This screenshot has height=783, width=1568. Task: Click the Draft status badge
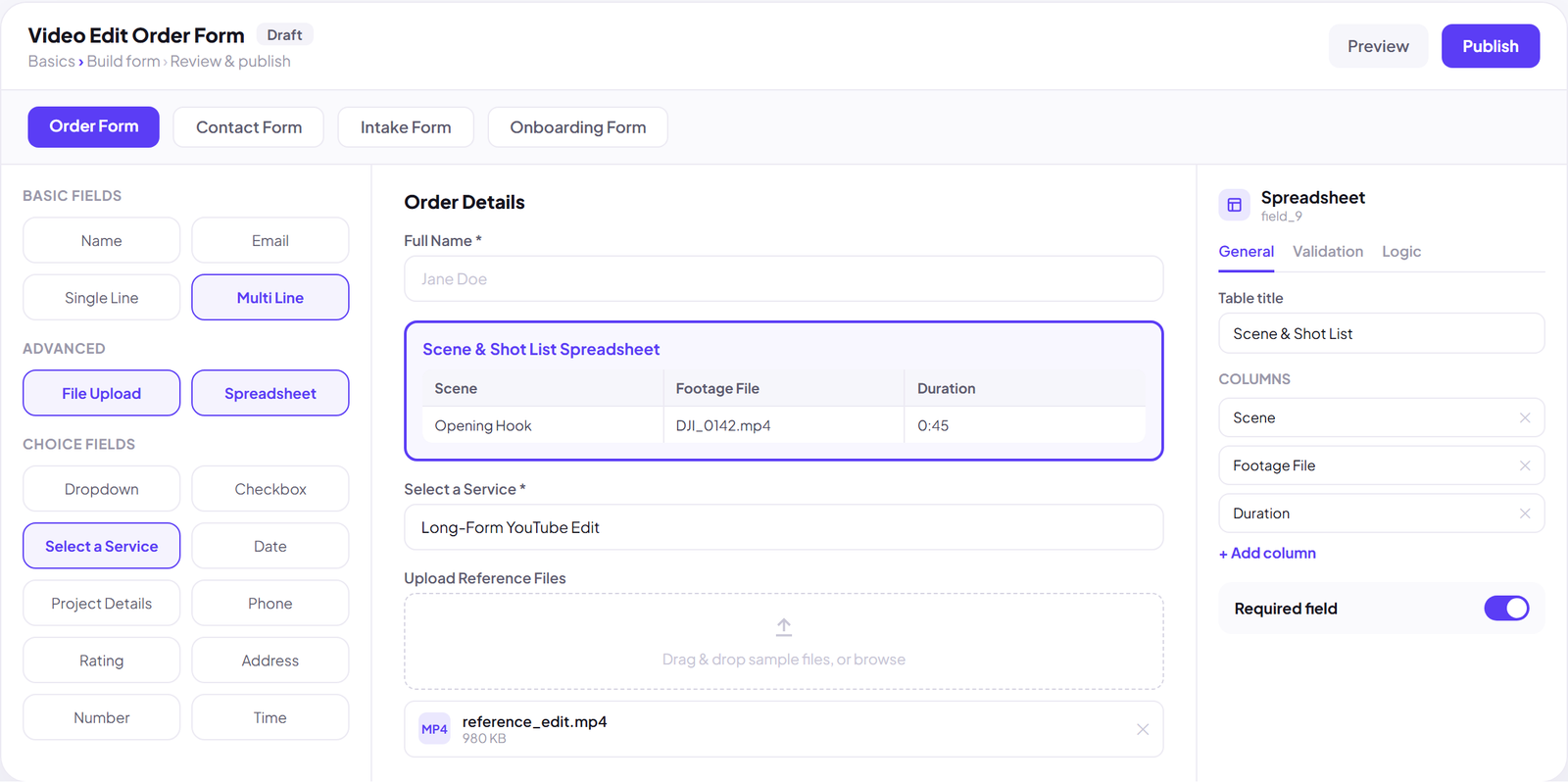[x=284, y=35]
